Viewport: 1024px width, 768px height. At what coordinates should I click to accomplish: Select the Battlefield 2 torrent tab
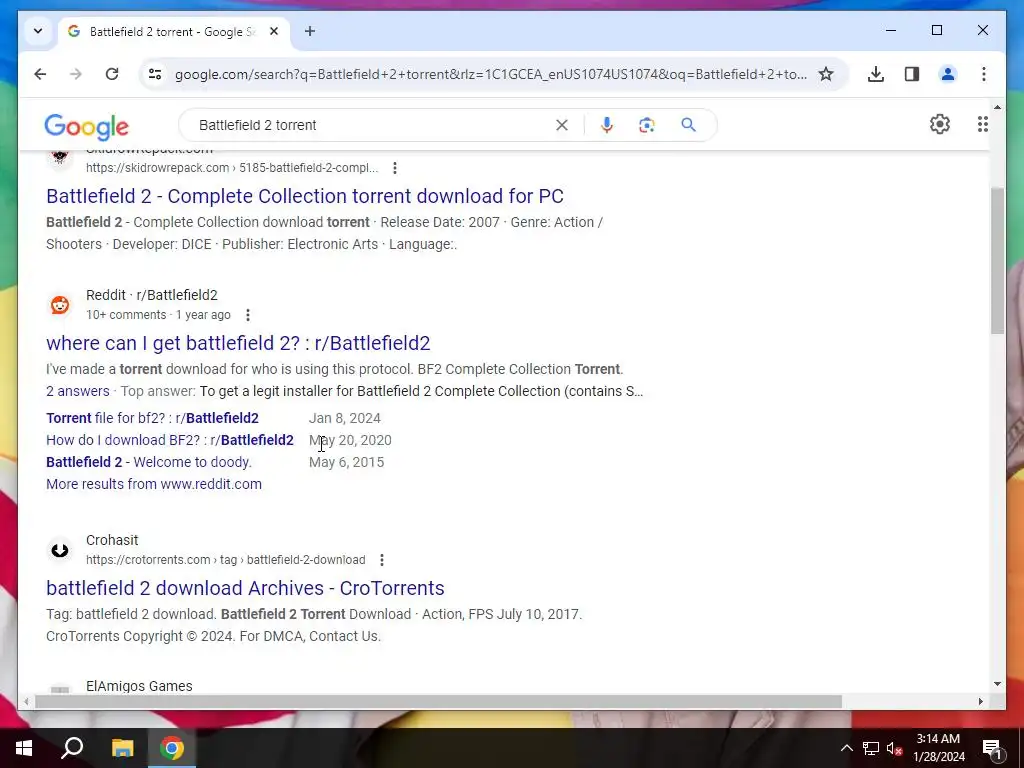coord(174,31)
